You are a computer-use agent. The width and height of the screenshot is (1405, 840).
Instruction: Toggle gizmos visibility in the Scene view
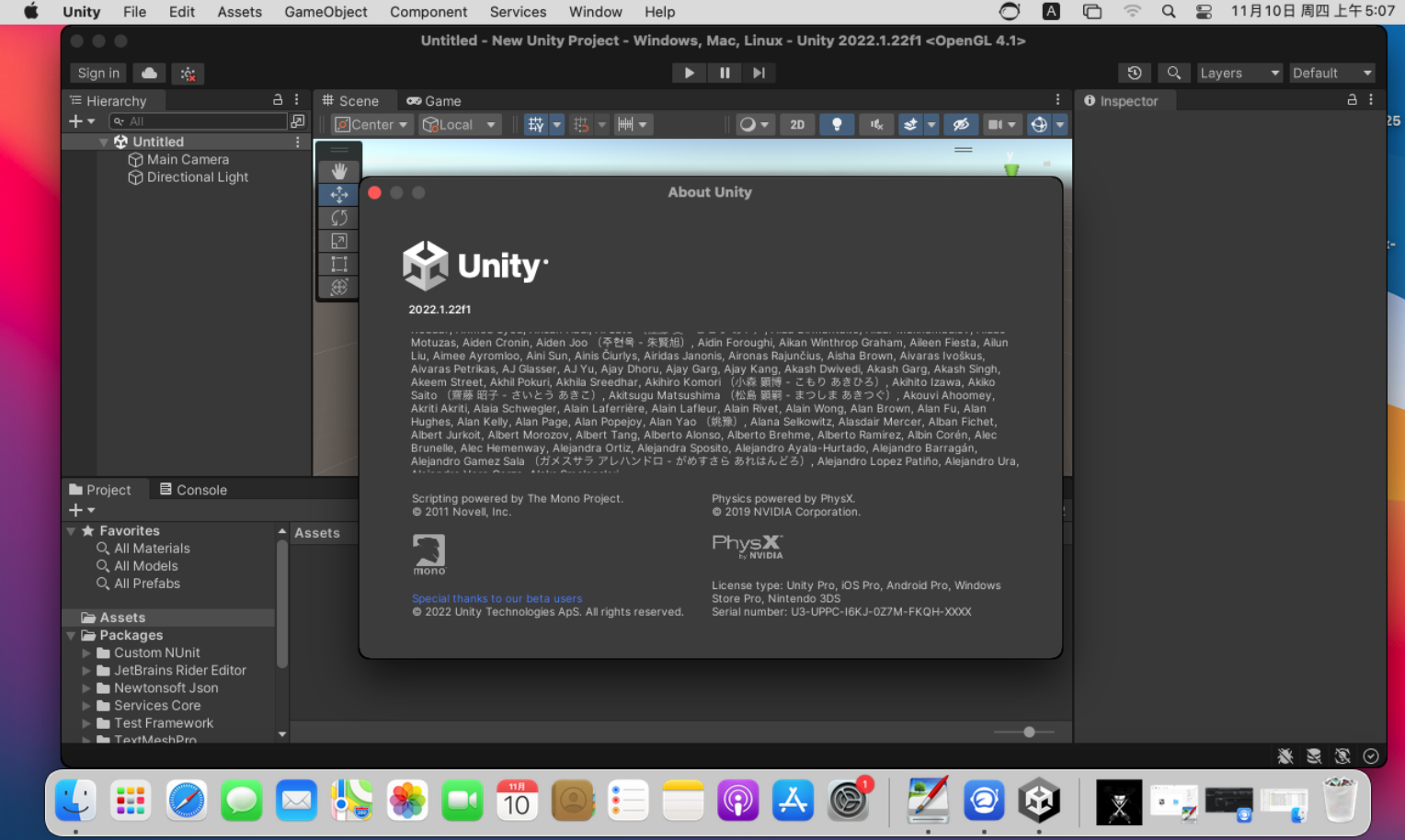click(x=1039, y=125)
